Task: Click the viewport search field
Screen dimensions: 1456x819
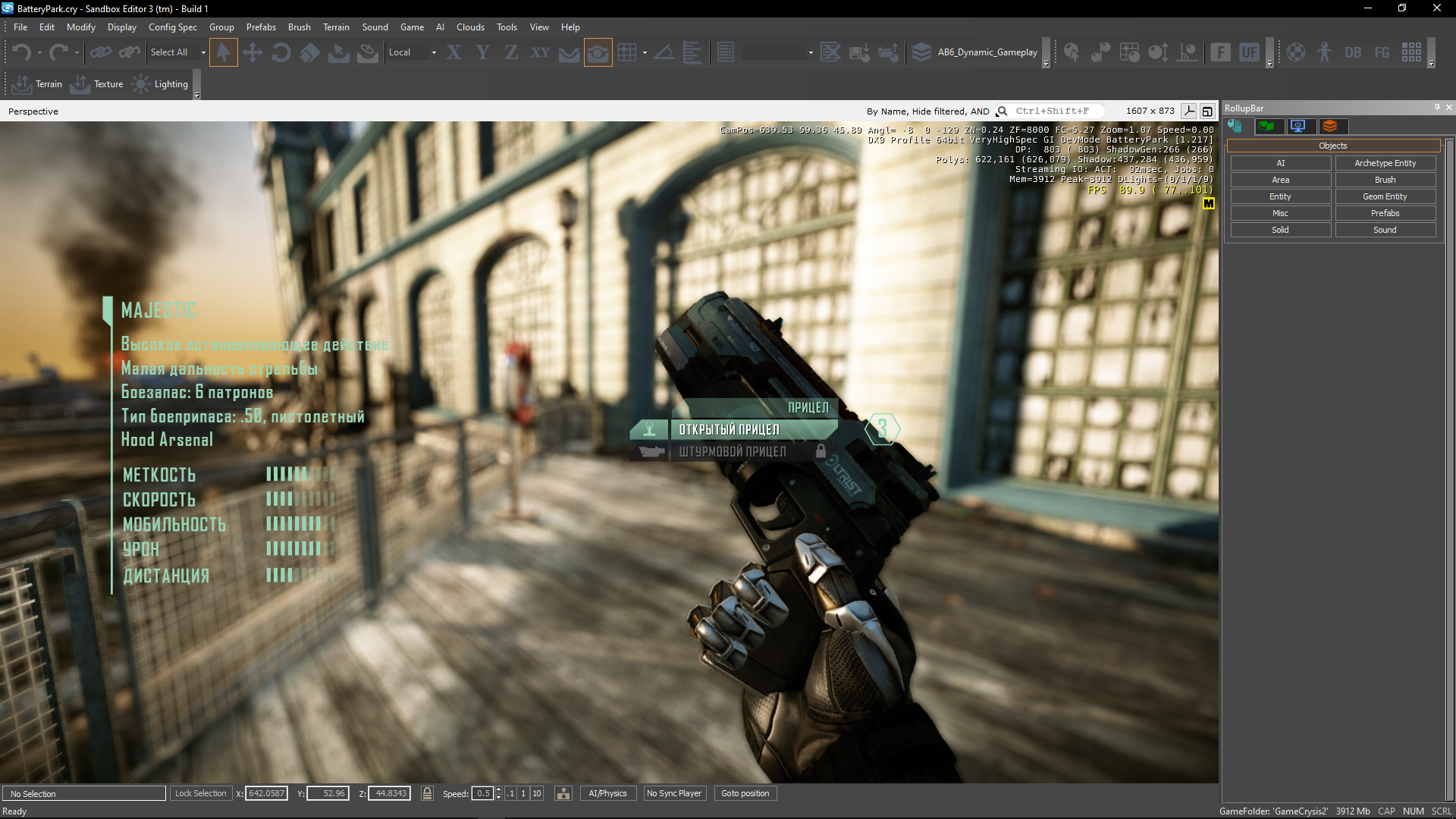Action: click(x=1053, y=111)
